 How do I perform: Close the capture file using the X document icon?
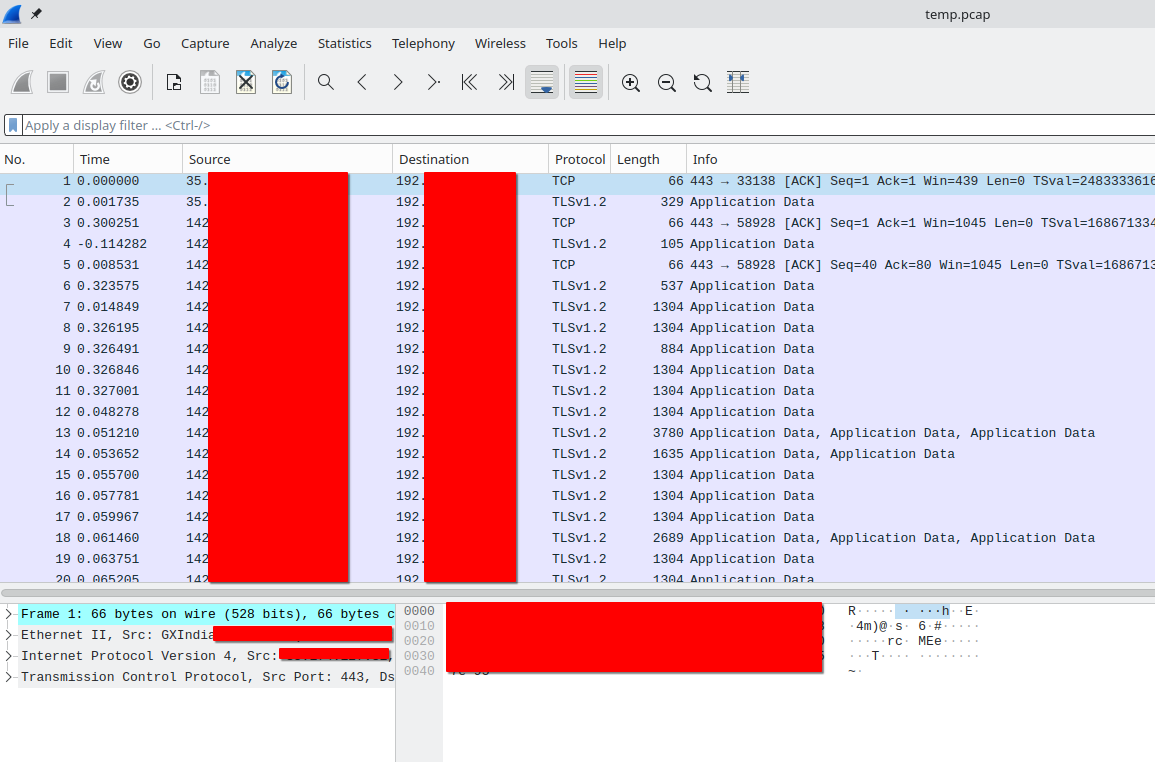tap(245, 82)
